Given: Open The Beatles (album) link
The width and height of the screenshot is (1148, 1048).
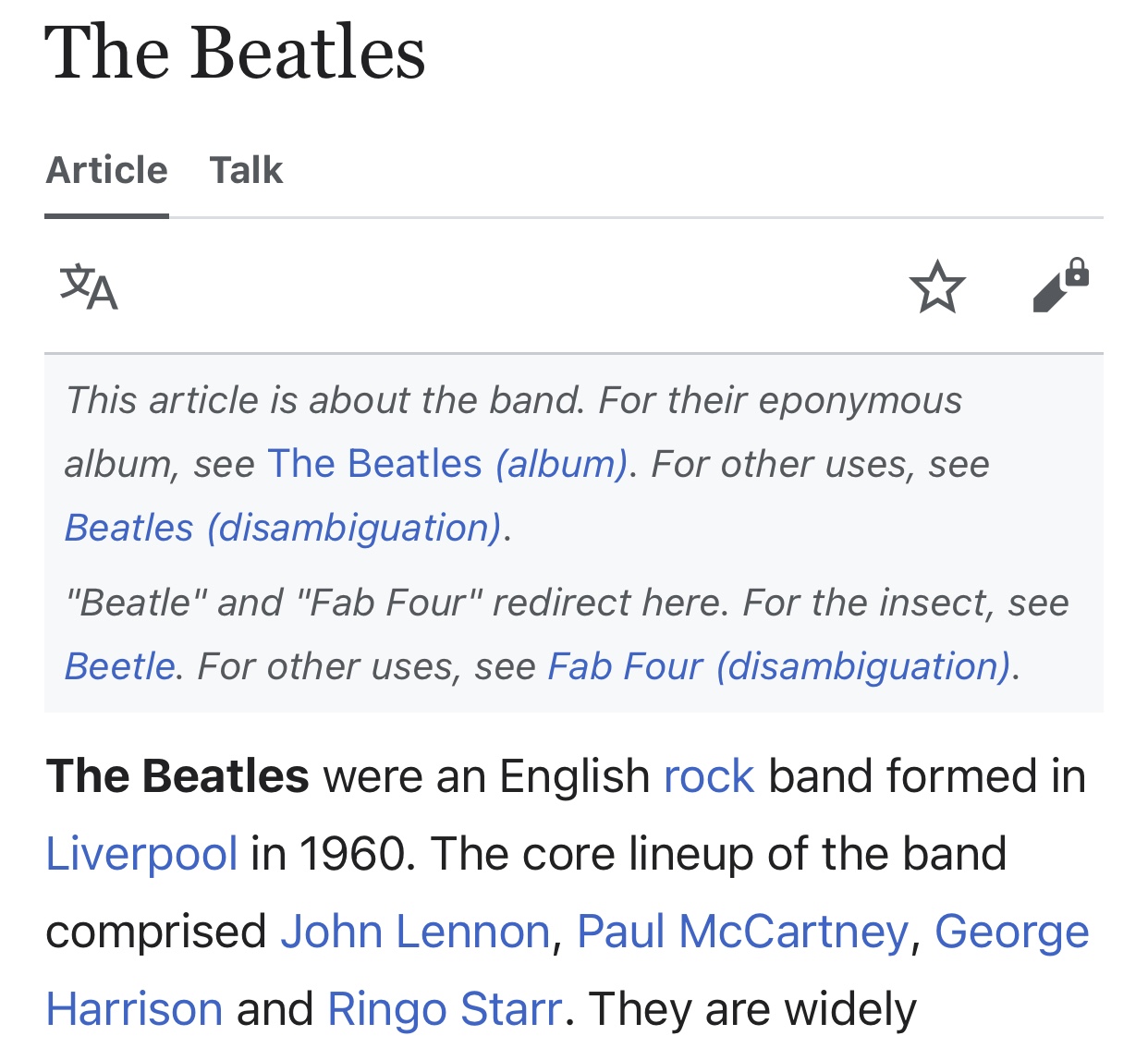Looking at the screenshot, I should pos(448,464).
